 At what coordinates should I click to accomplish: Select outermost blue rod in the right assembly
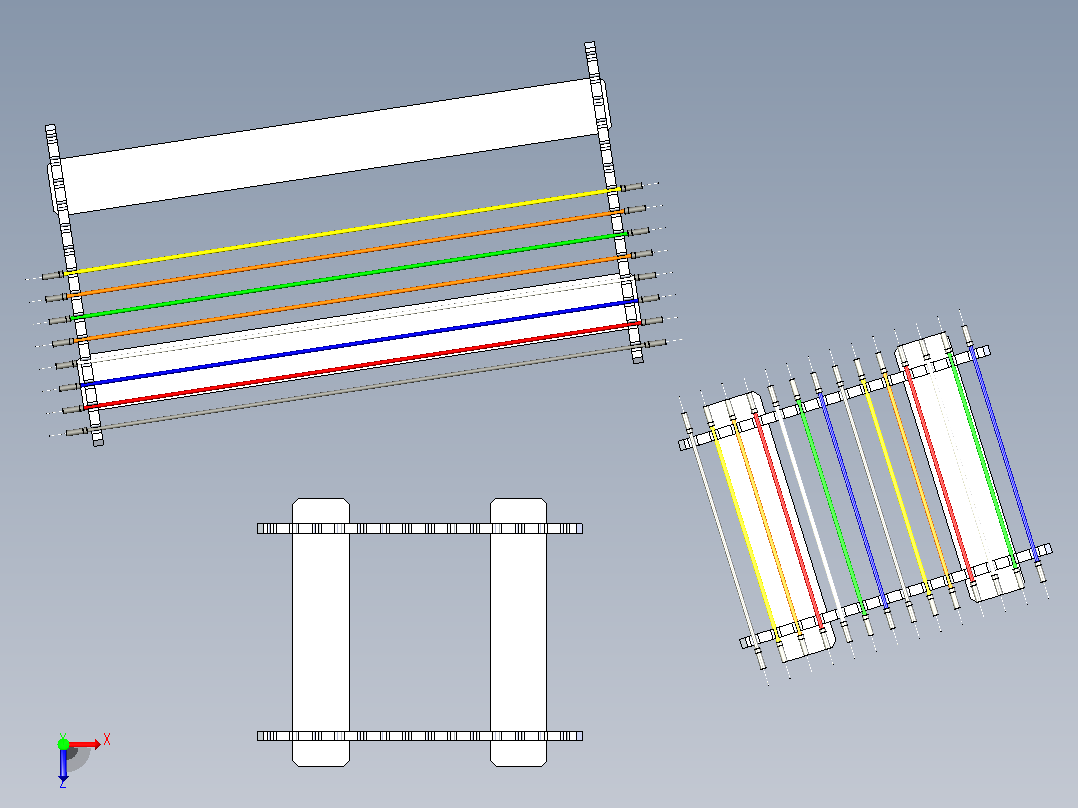click(x=1004, y=455)
